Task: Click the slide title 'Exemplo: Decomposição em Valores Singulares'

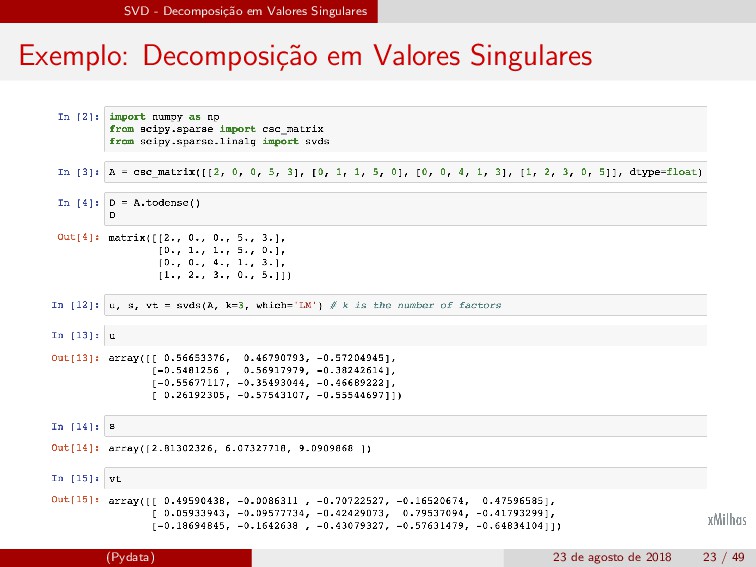Action: tap(305, 56)
